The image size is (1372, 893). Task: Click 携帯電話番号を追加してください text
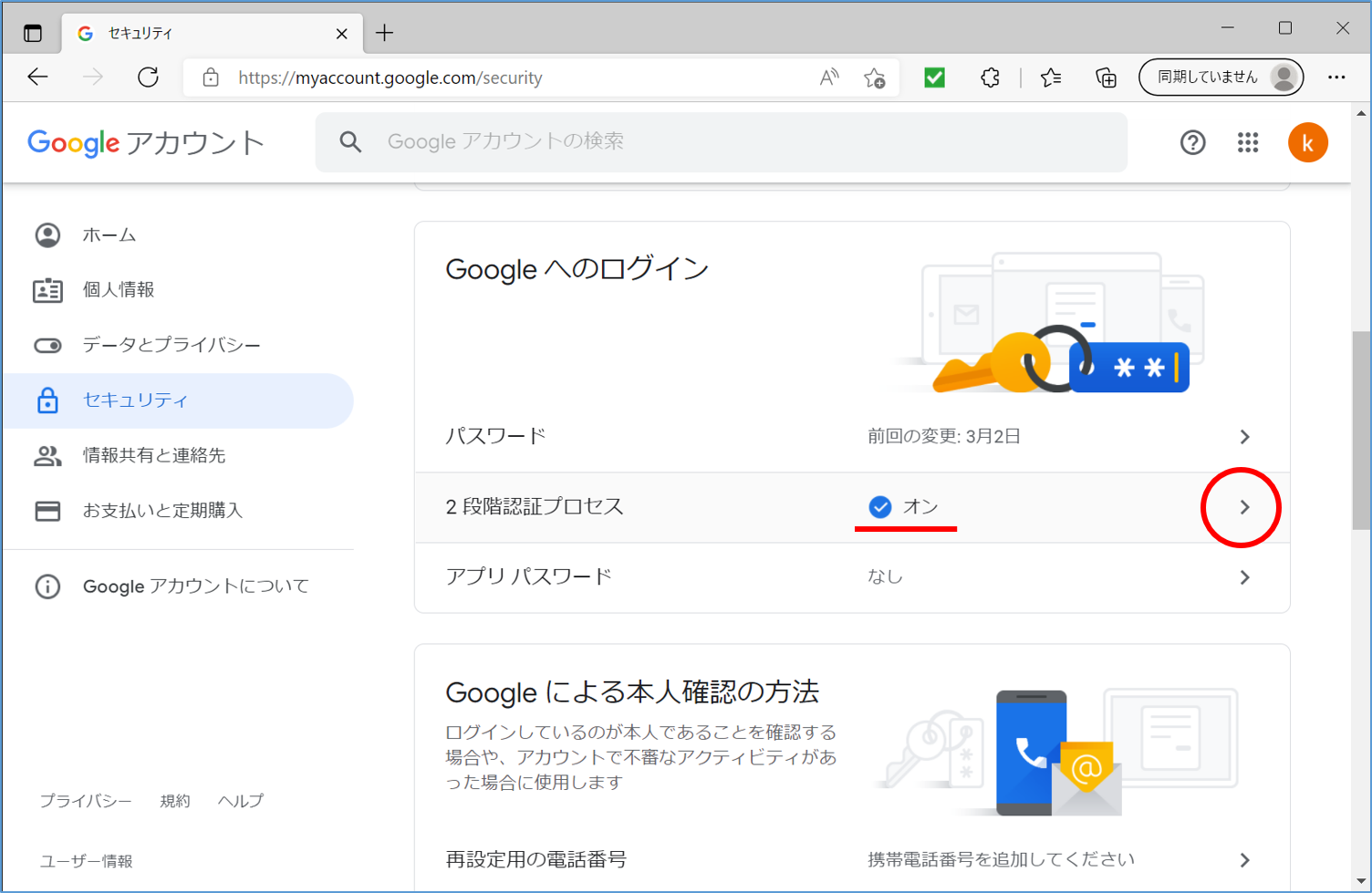[x=1001, y=860]
